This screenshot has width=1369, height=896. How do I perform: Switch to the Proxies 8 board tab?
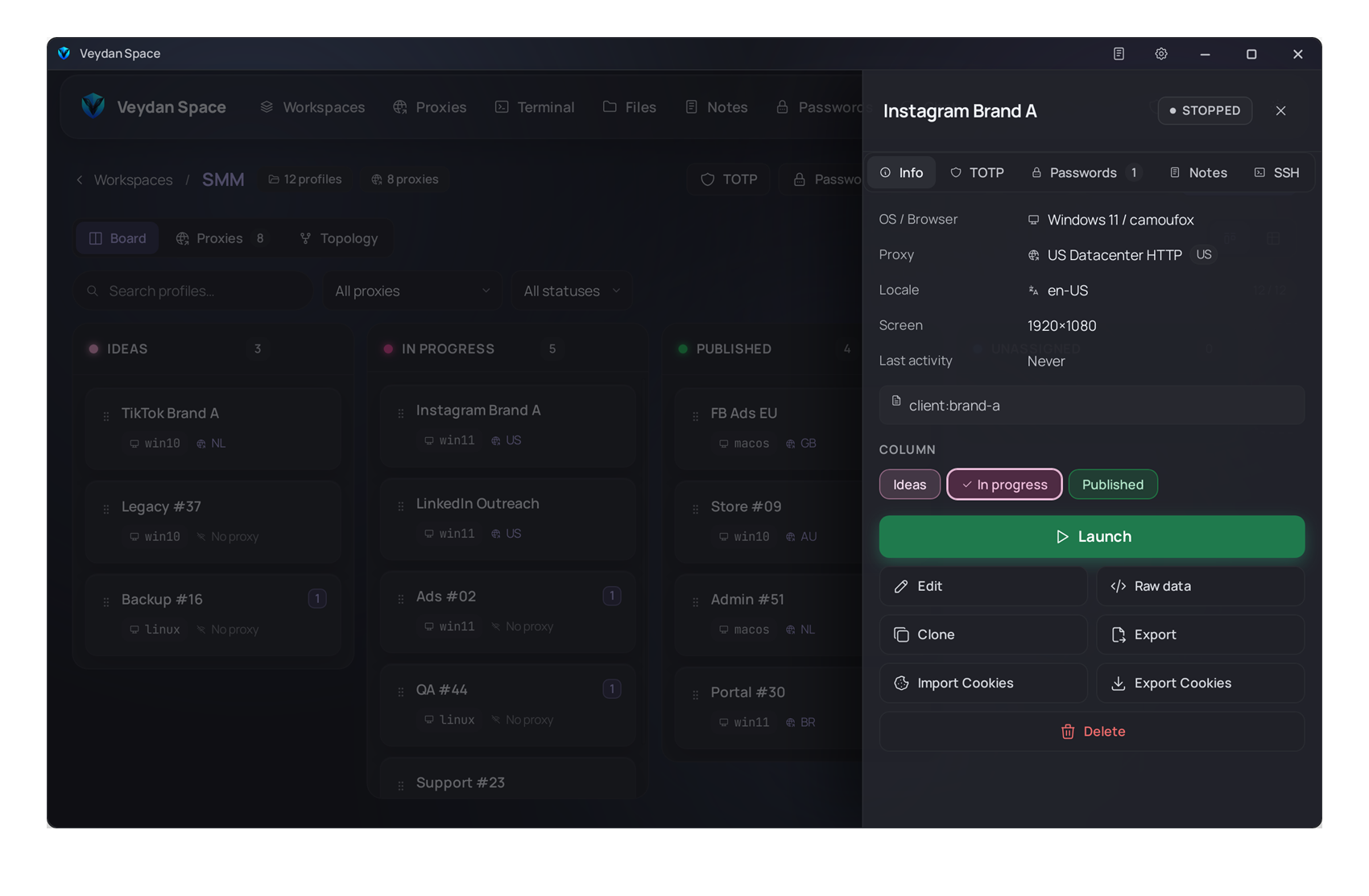(x=220, y=238)
